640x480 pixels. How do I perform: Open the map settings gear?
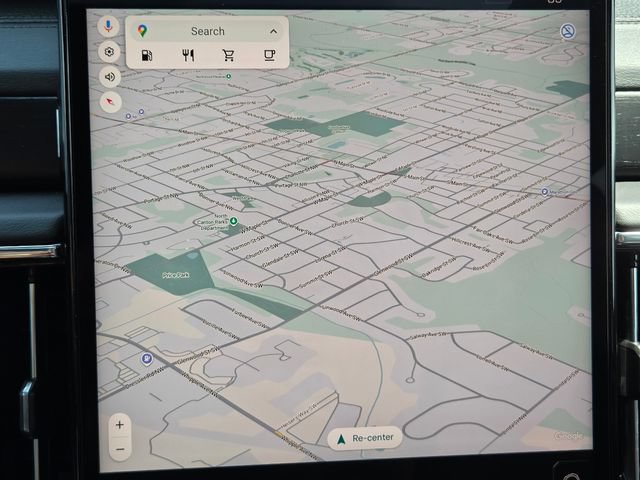tap(109, 51)
